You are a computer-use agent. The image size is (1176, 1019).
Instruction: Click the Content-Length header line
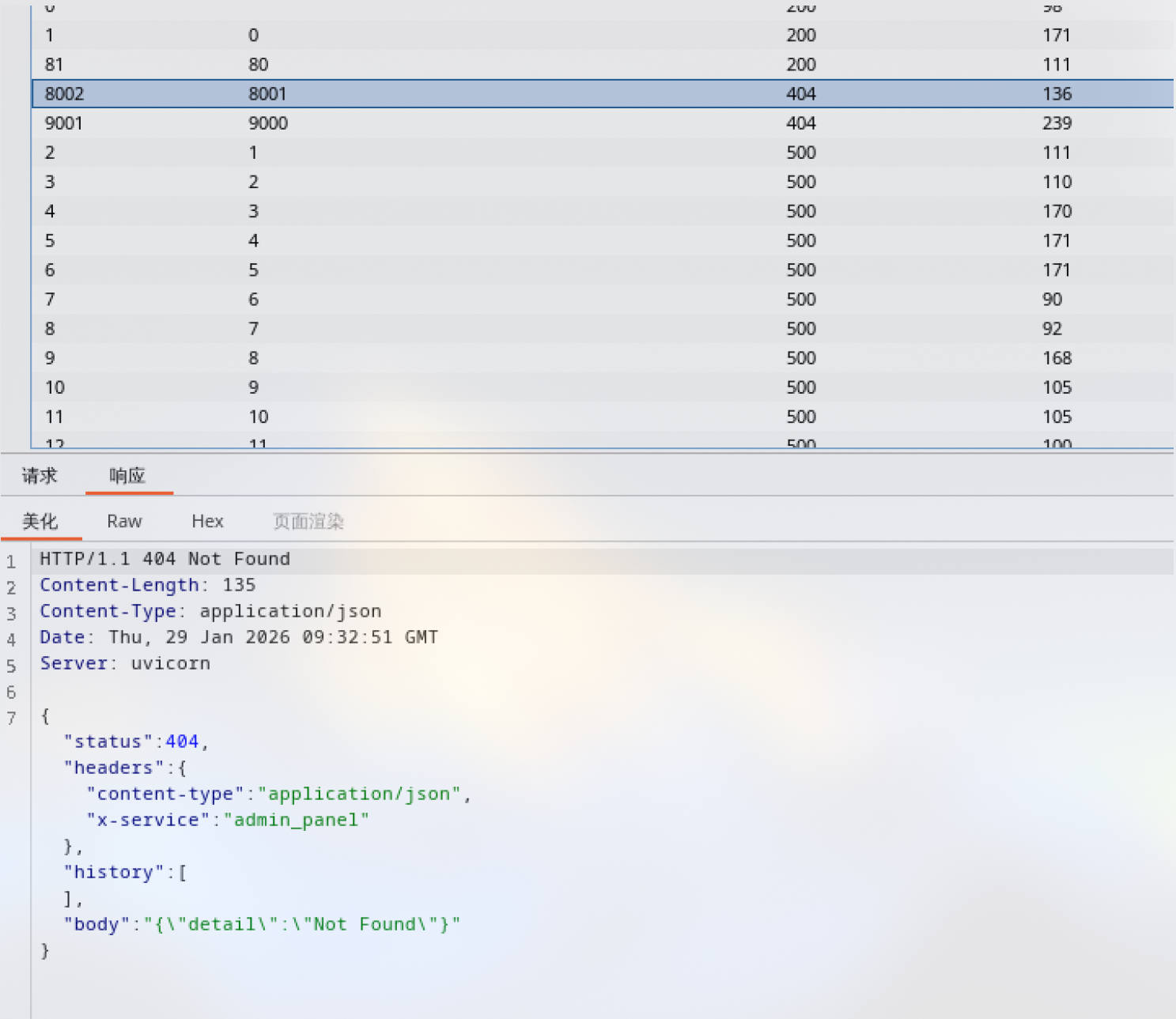point(148,586)
